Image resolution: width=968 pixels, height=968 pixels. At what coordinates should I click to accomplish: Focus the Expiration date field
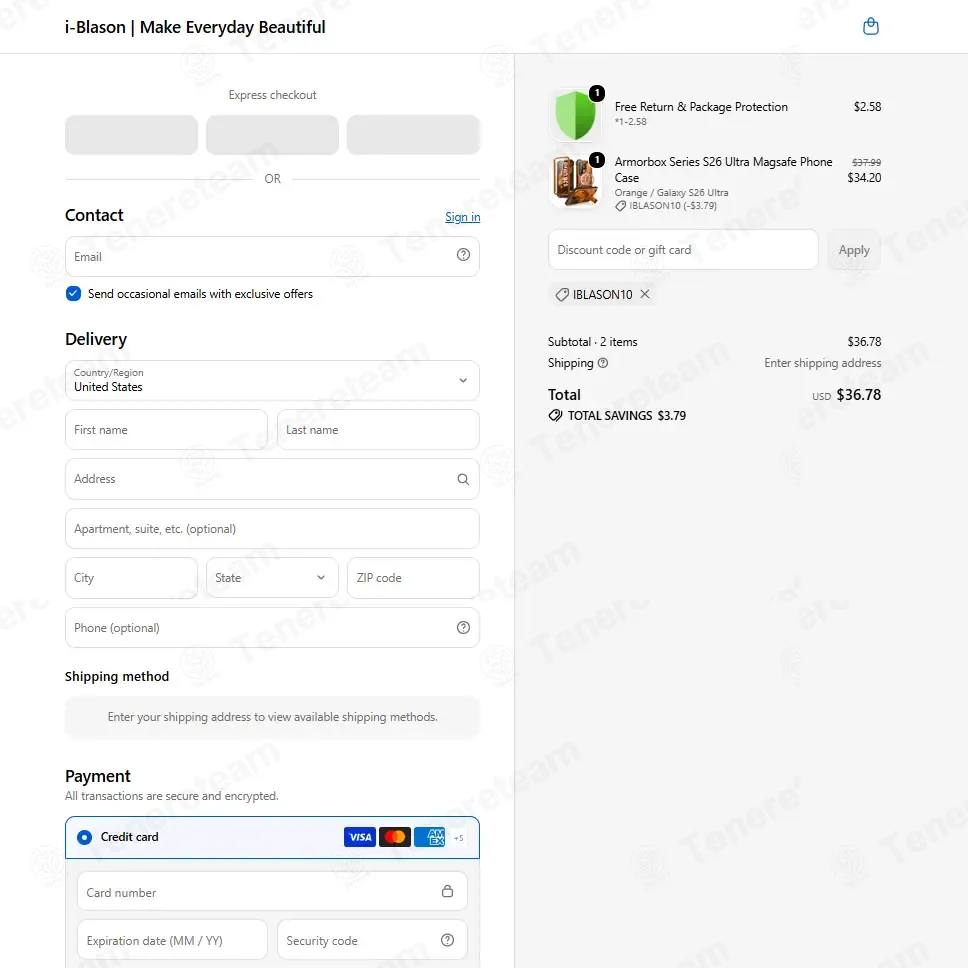[x=172, y=940]
